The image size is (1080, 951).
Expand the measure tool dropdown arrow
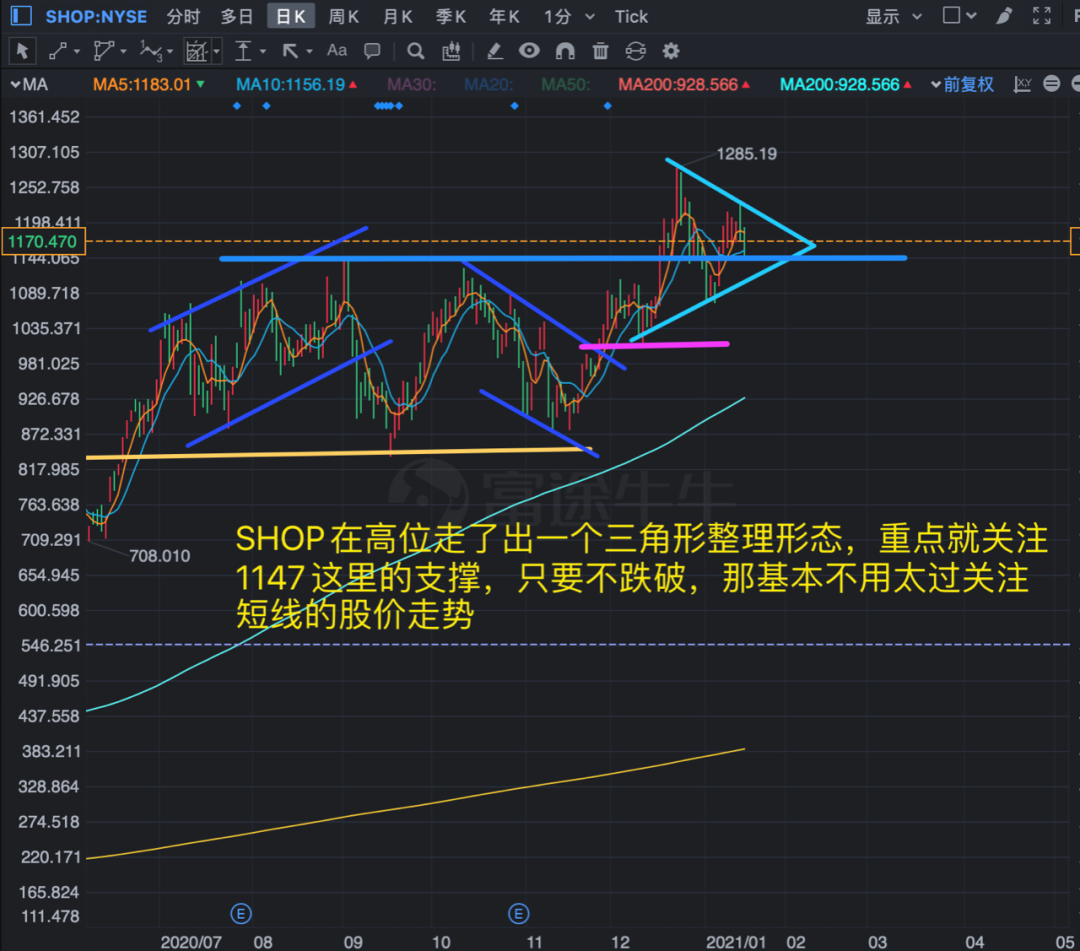tap(263, 52)
